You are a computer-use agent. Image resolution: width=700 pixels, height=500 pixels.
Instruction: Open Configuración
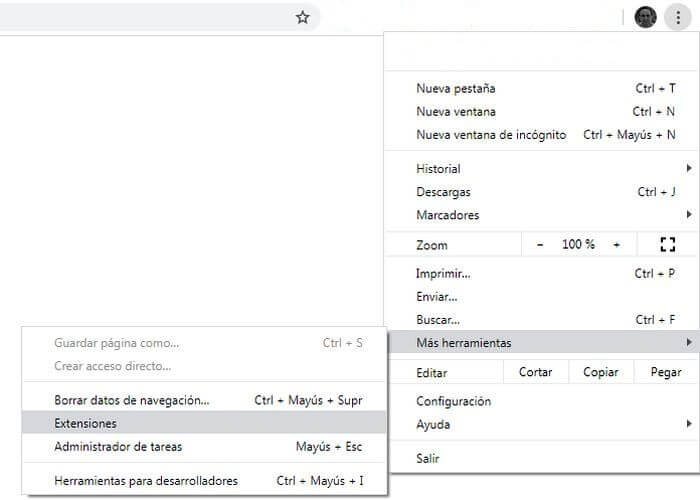pyautogui.click(x=542, y=401)
